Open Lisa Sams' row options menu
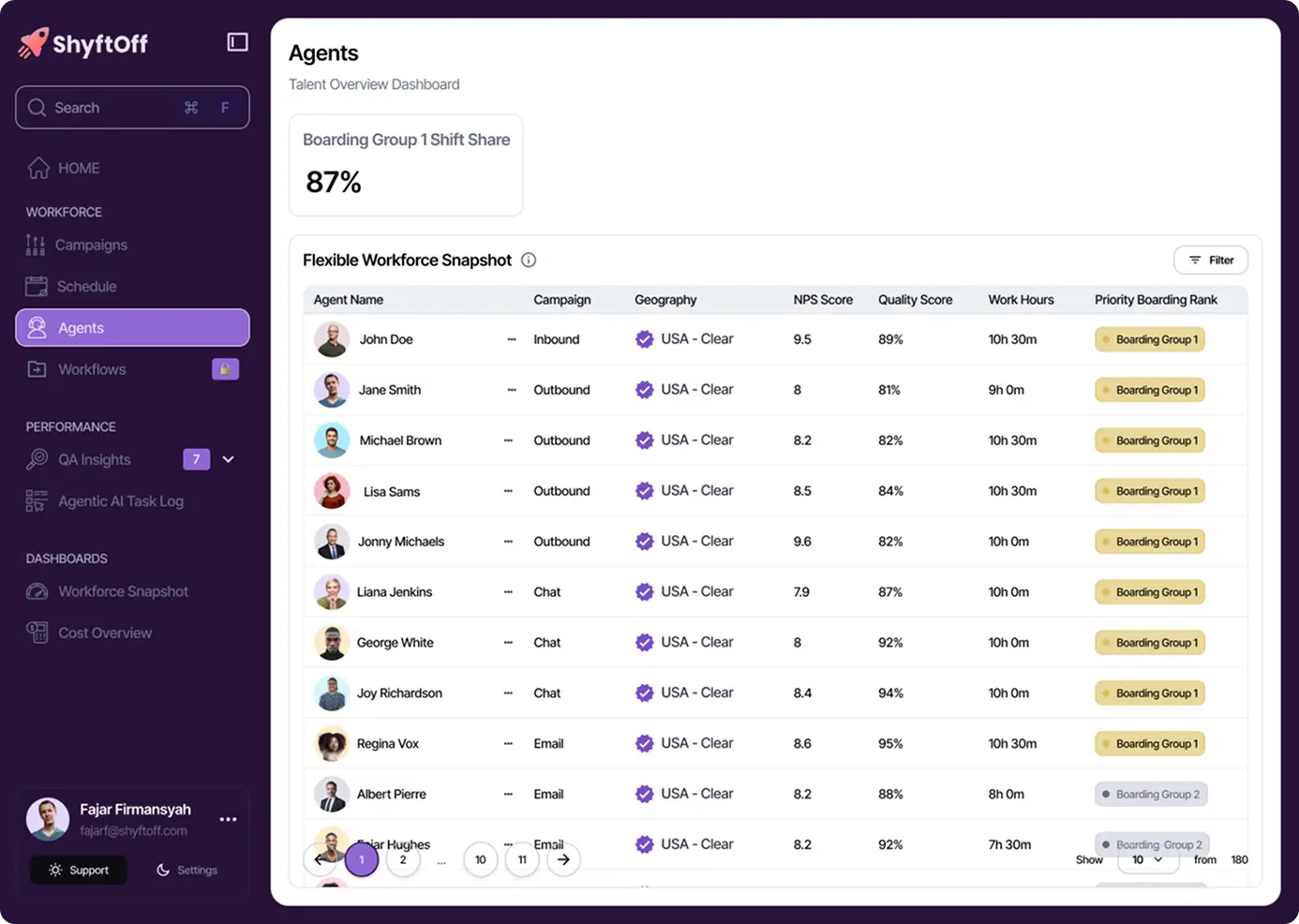Image resolution: width=1299 pixels, height=924 pixels. (508, 491)
